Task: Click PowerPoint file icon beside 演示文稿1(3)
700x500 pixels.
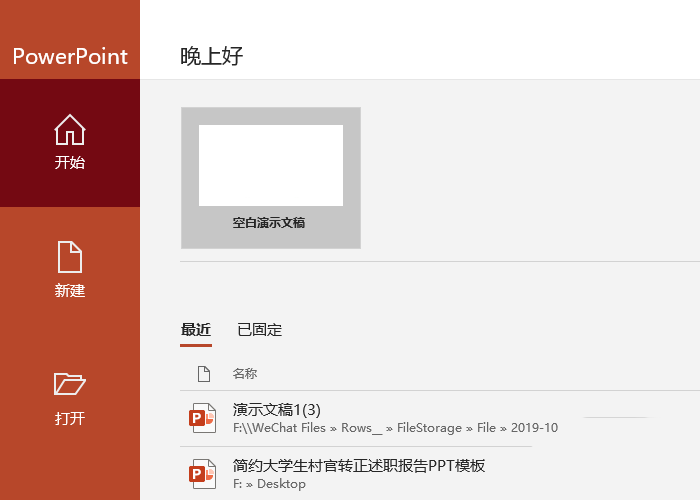Action: click(x=203, y=418)
